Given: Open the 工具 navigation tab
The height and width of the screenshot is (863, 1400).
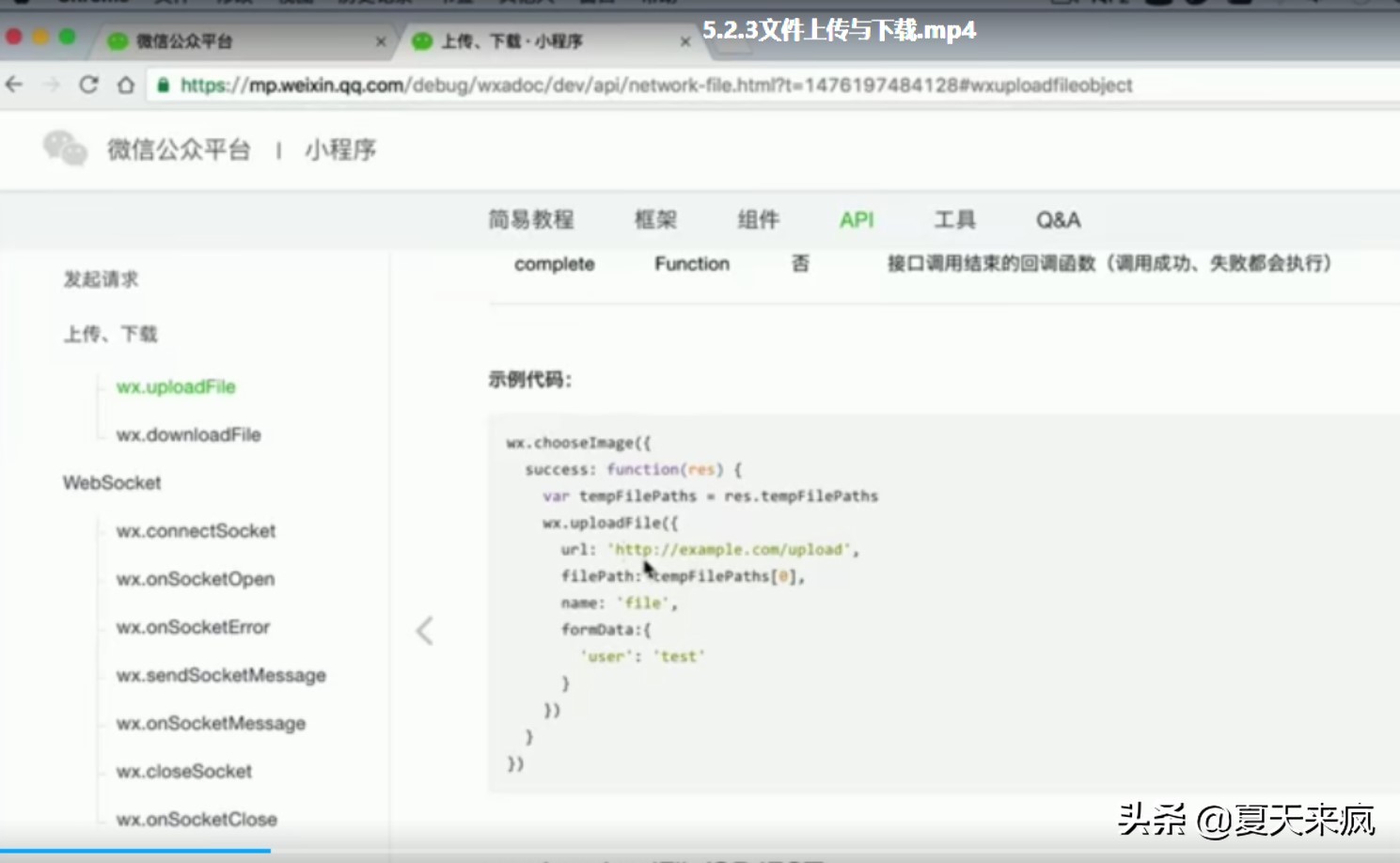Looking at the screenshot, I should point(954,220).
